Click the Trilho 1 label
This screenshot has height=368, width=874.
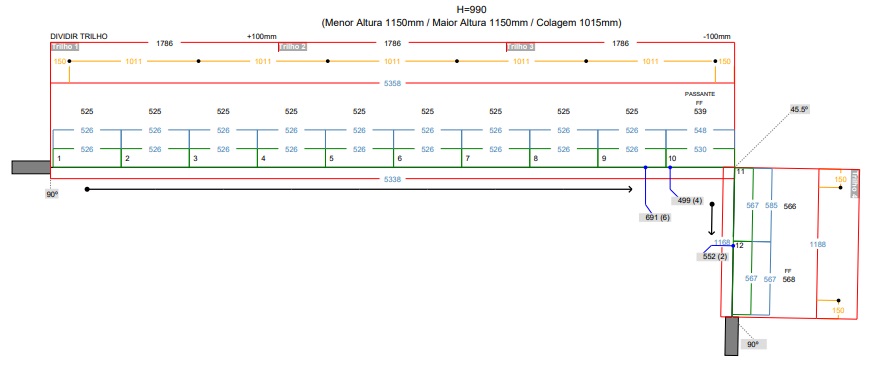coord(65,47)
